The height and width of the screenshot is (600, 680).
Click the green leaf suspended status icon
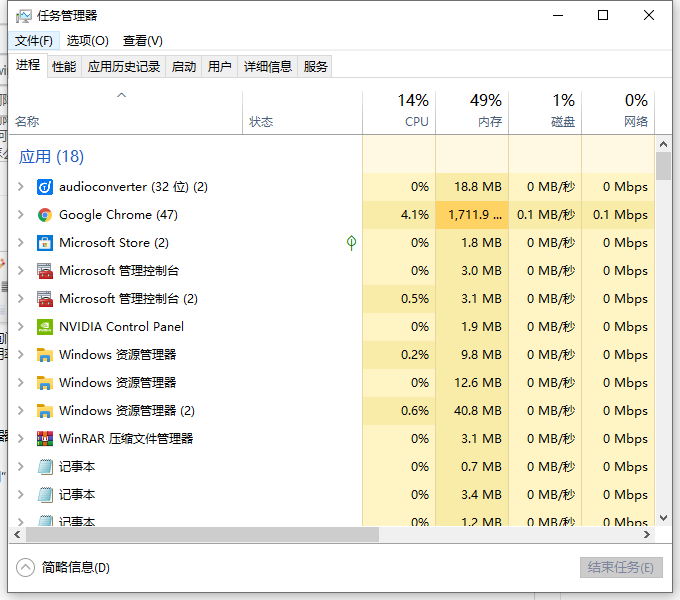tap(351, 243)
